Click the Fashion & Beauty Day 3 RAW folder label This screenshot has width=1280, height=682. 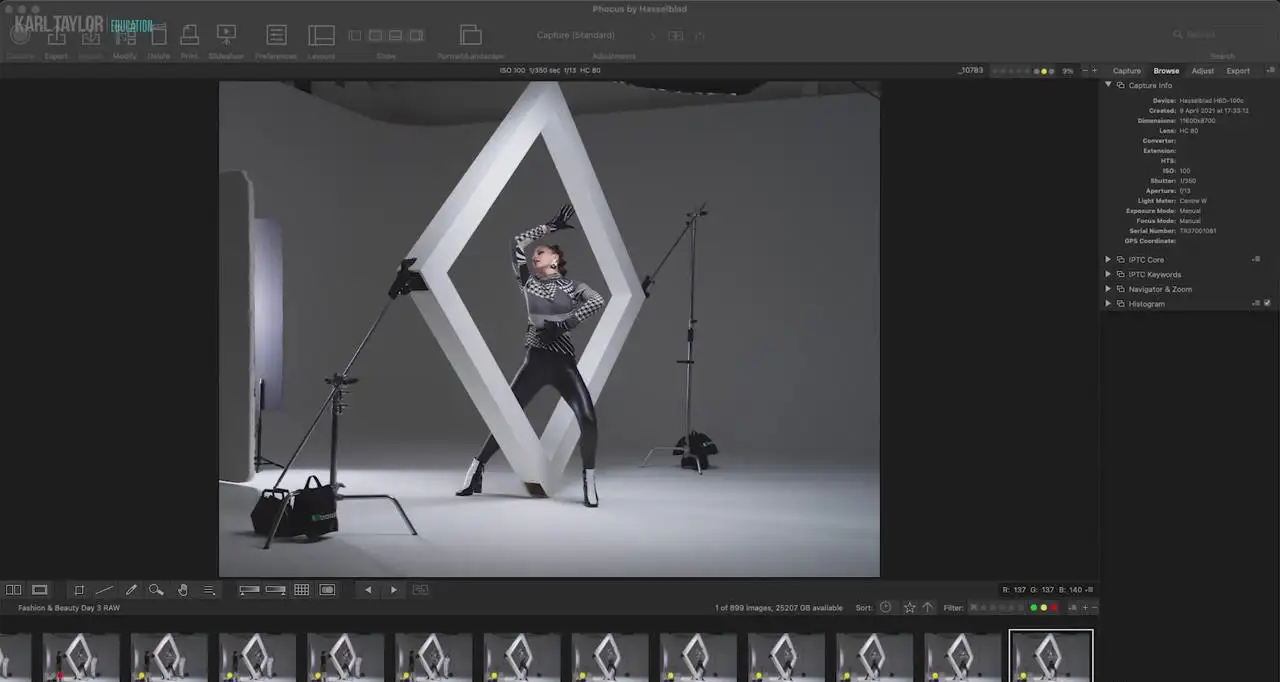(x=69, y=608)
